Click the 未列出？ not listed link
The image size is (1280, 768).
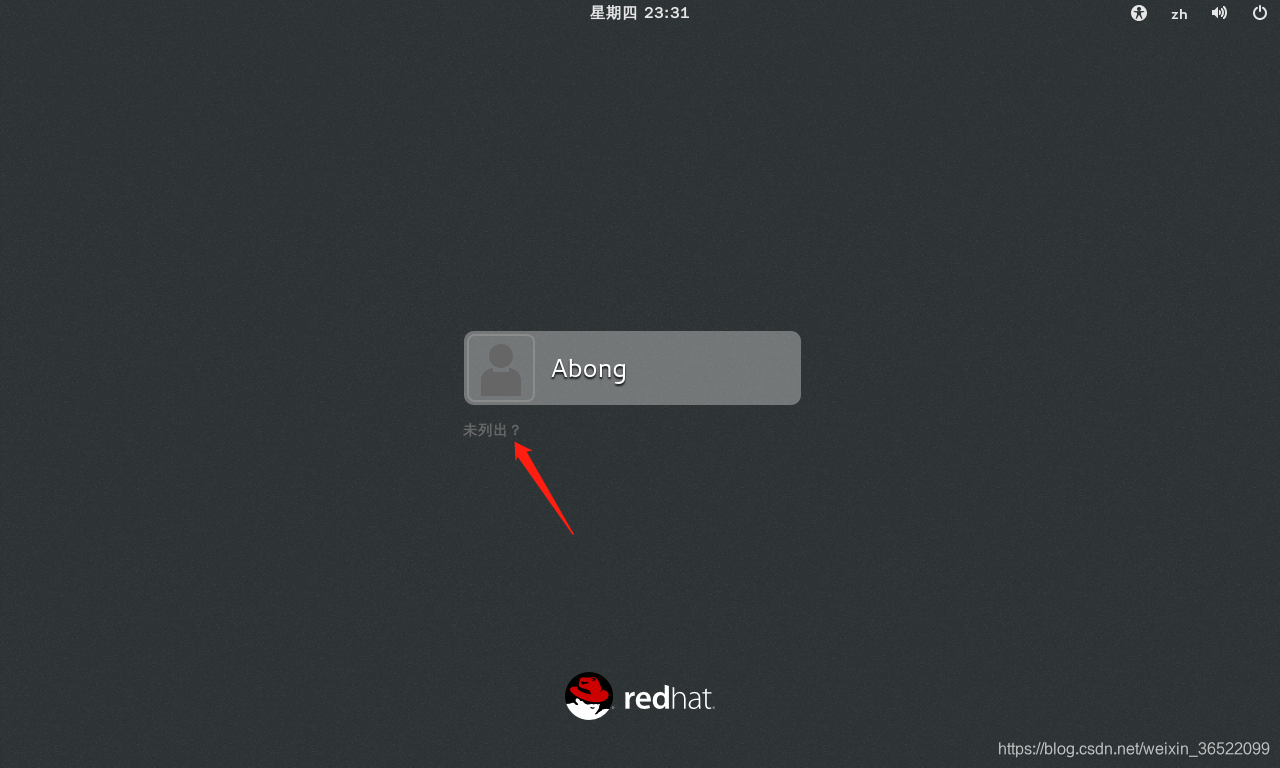coord(492,430)
